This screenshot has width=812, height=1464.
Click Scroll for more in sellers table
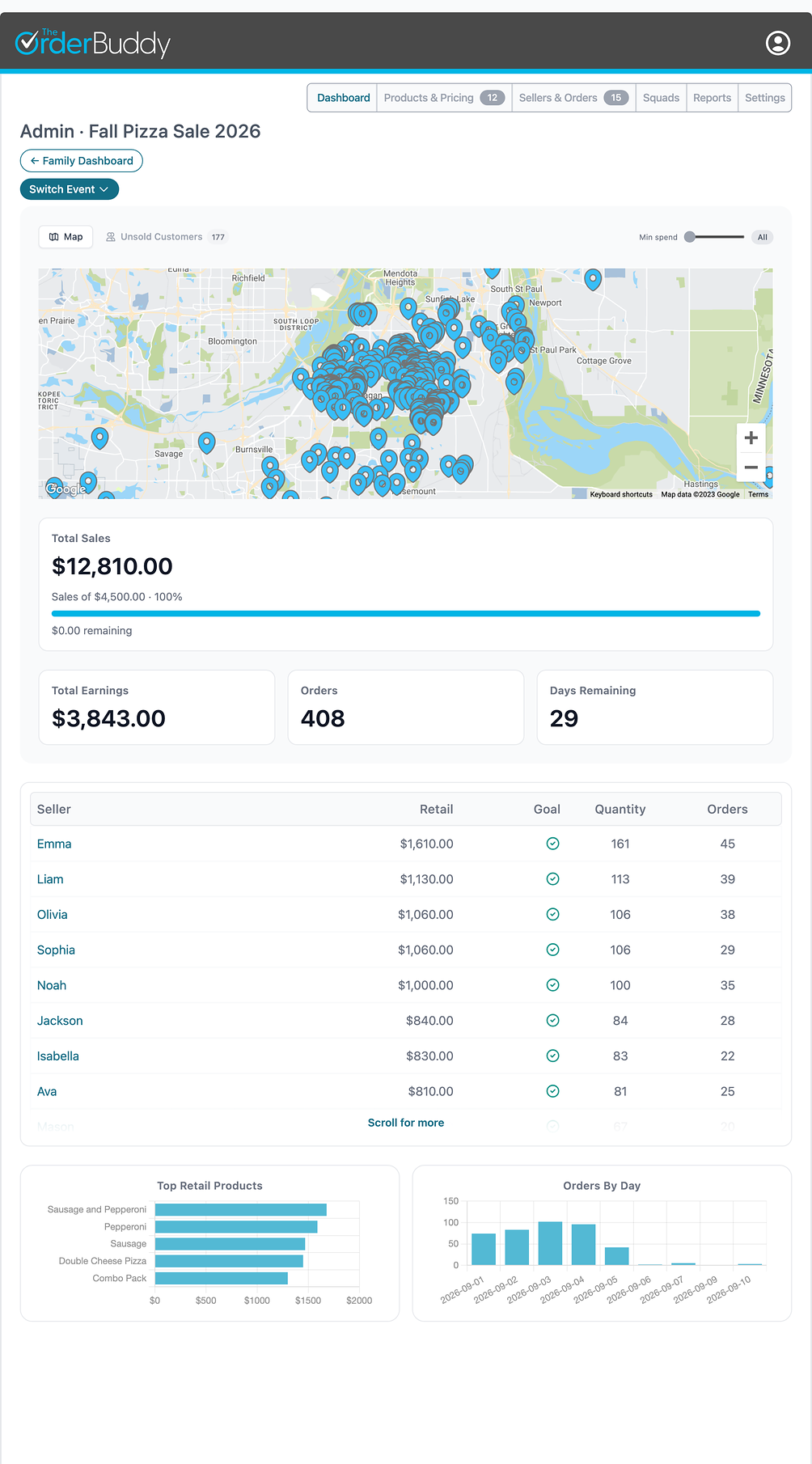pyautogui.click(x=406, y=1123)
